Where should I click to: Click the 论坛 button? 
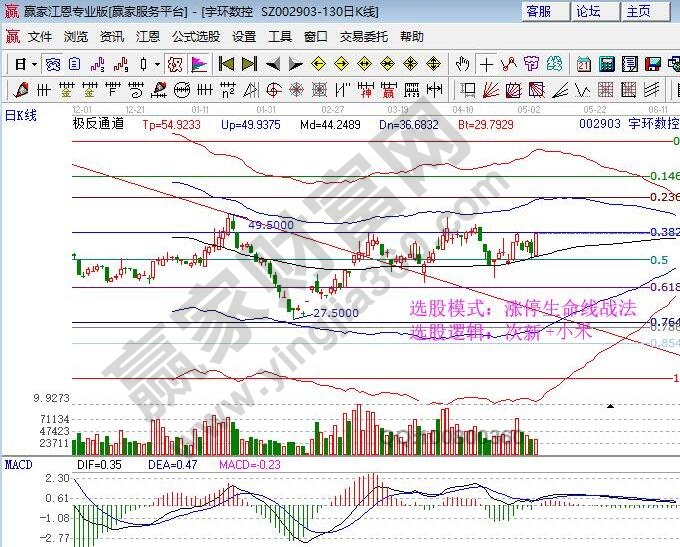pyautogui.click(x=588, y=11)
